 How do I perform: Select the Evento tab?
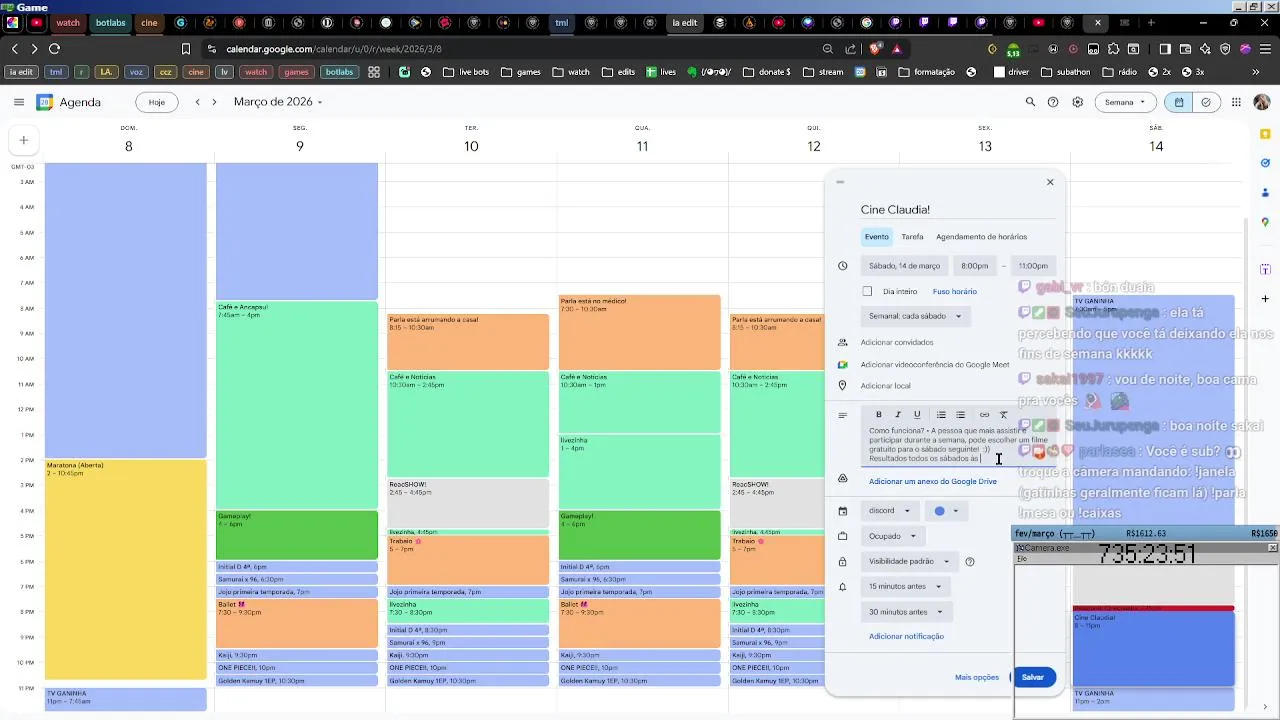pyautogui.click(x=877, y=237)
